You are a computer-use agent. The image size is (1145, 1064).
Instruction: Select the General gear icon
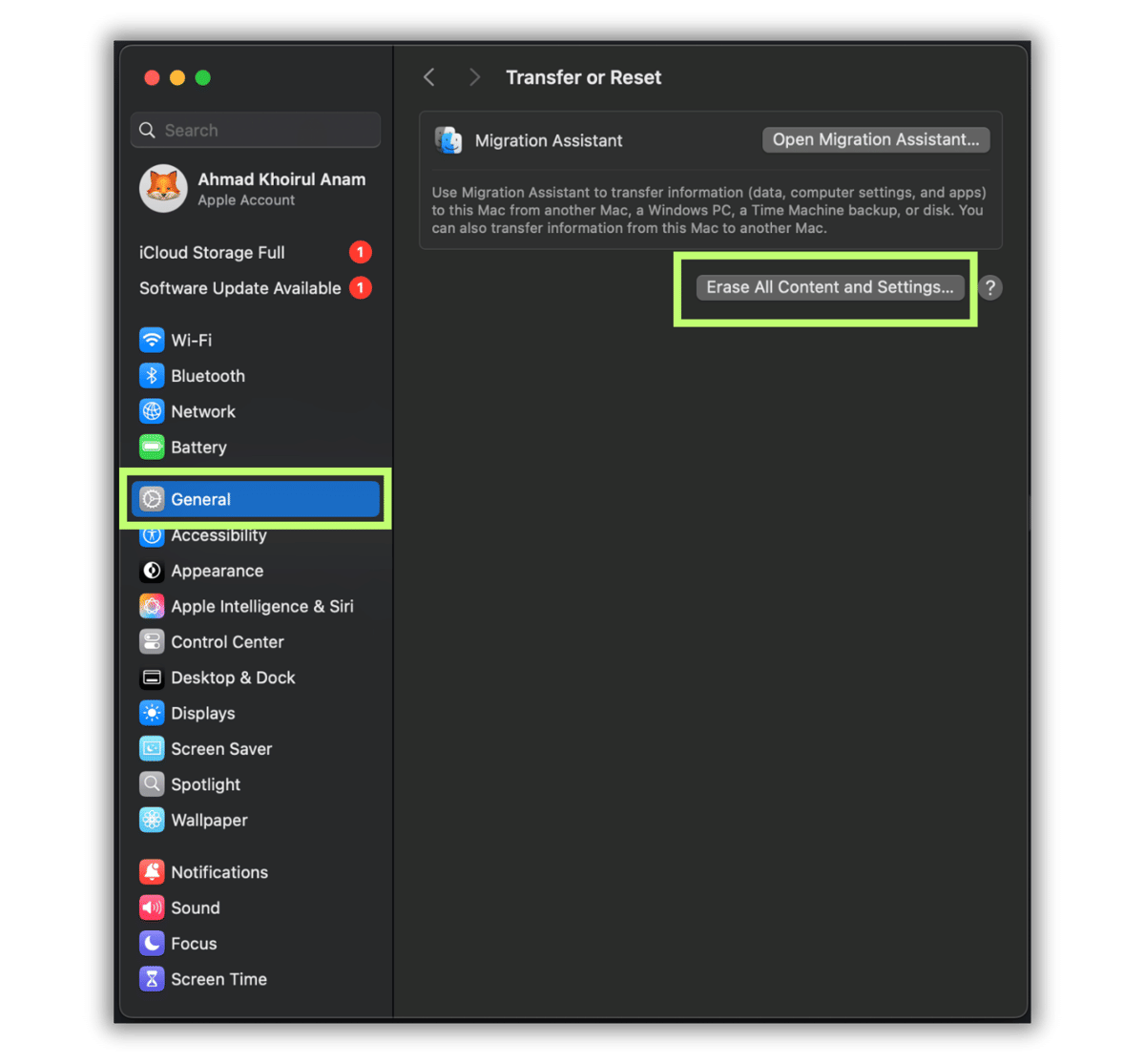click(152, 499)
